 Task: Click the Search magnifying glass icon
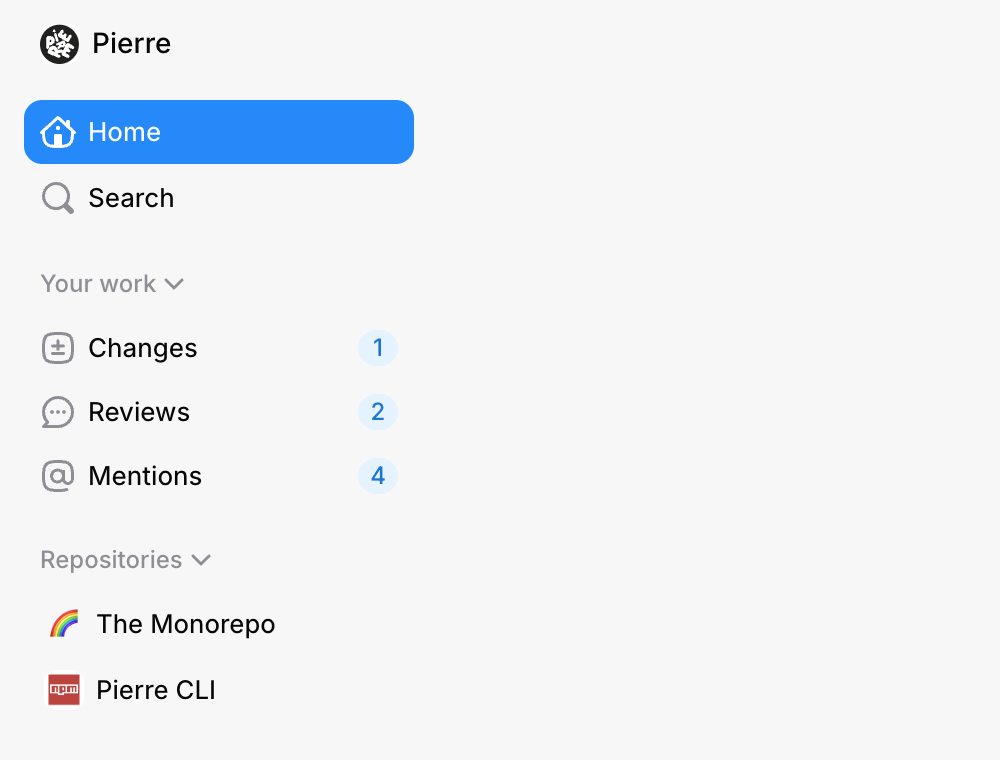pos(57,198)
